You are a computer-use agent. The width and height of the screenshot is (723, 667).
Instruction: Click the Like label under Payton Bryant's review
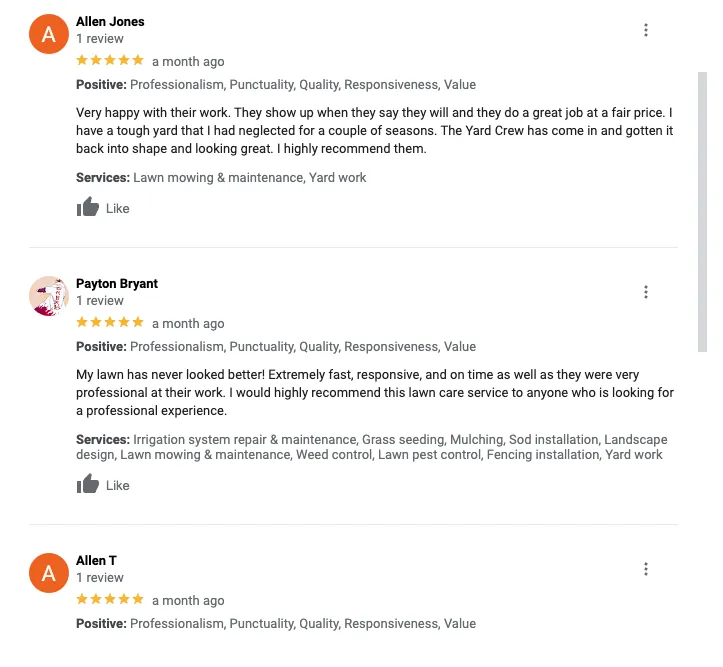pos(118,486)
